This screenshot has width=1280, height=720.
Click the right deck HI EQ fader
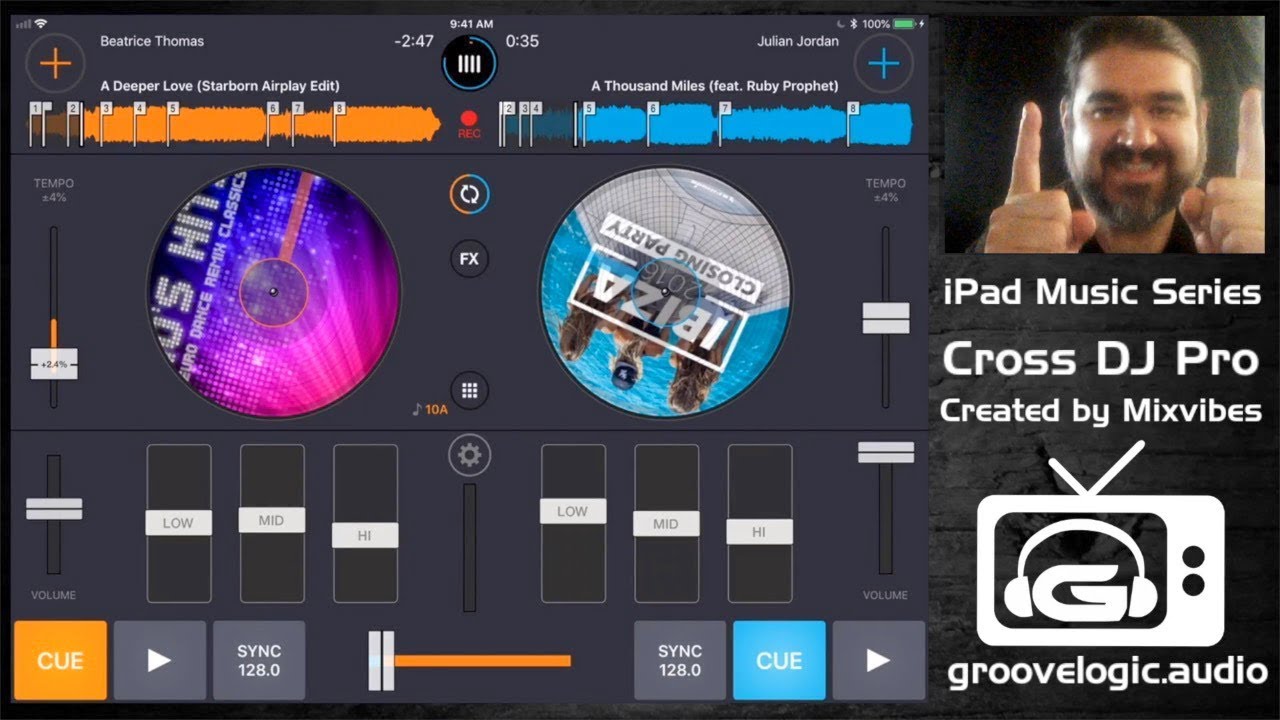pos(759,532)
